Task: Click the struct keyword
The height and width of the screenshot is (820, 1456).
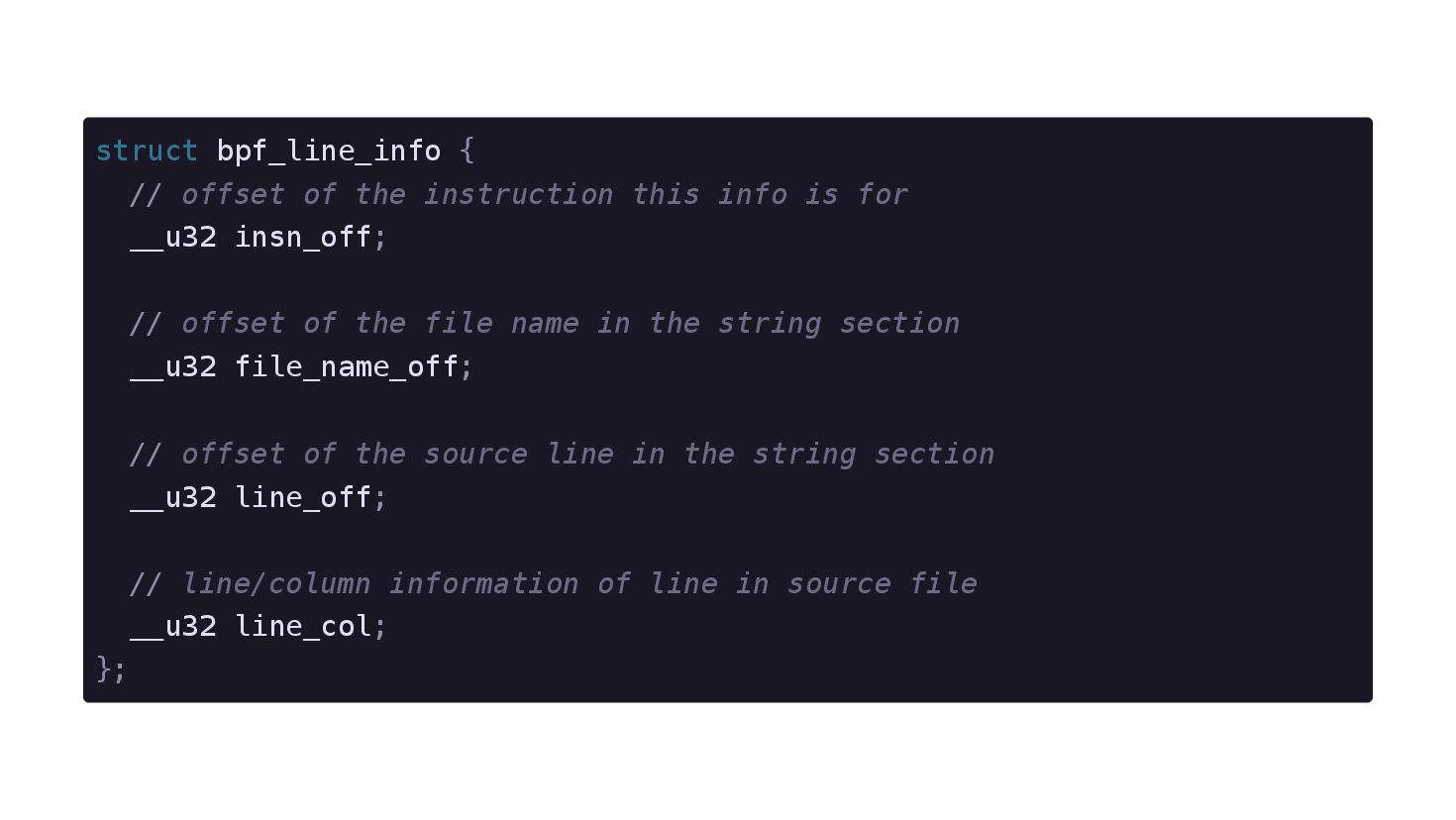Action: click(147, 151)
